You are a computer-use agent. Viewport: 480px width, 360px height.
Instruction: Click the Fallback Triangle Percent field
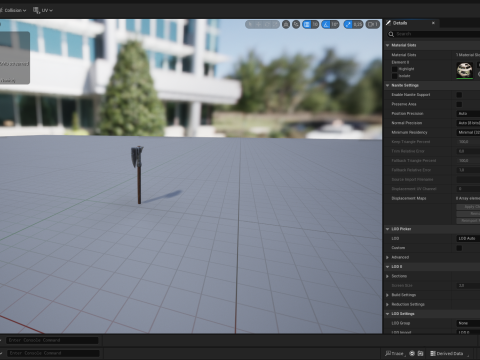(x=468, y=161)
